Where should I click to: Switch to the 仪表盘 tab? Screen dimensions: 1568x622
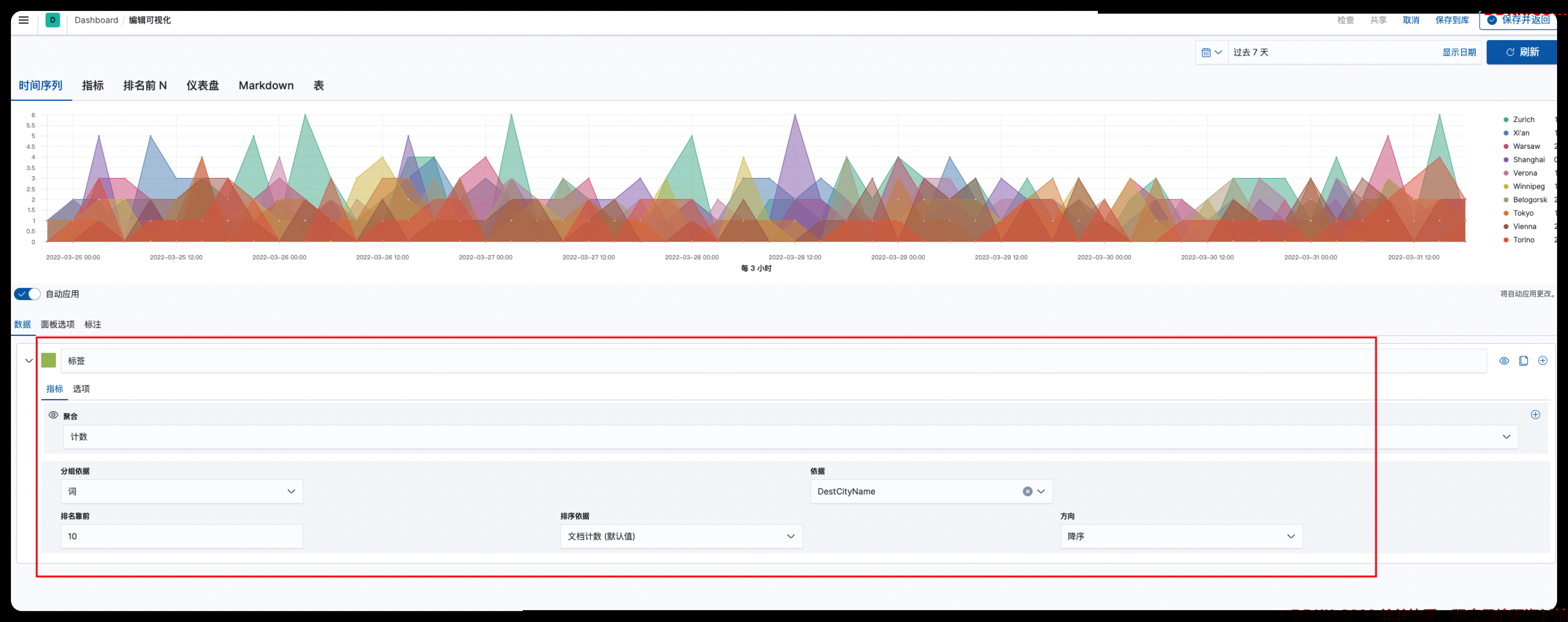[x=203, y=86]
